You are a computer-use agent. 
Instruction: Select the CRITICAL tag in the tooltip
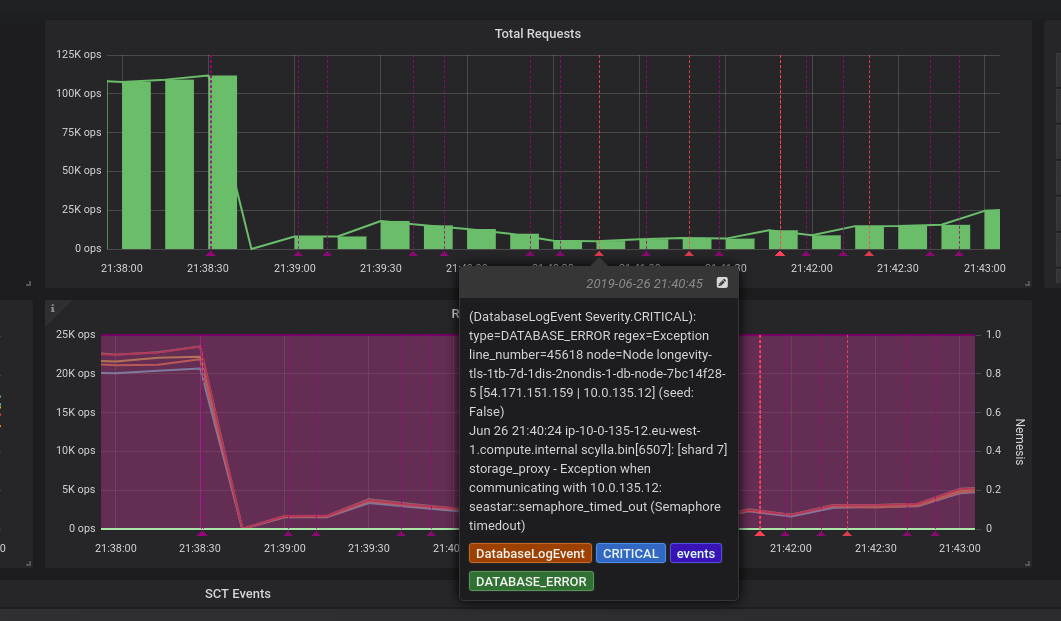(x=630, y=553)
